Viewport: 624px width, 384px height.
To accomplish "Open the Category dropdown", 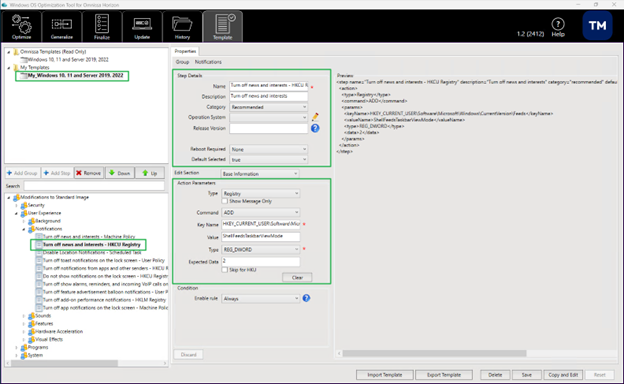I will coord(269,107).
